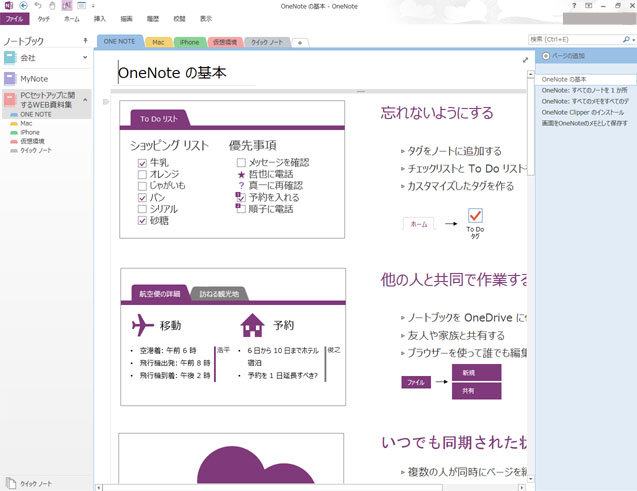The image size is (637, 491).
Task: Open the 挿入 ribbon tab
Action: (x=100, y=19)
